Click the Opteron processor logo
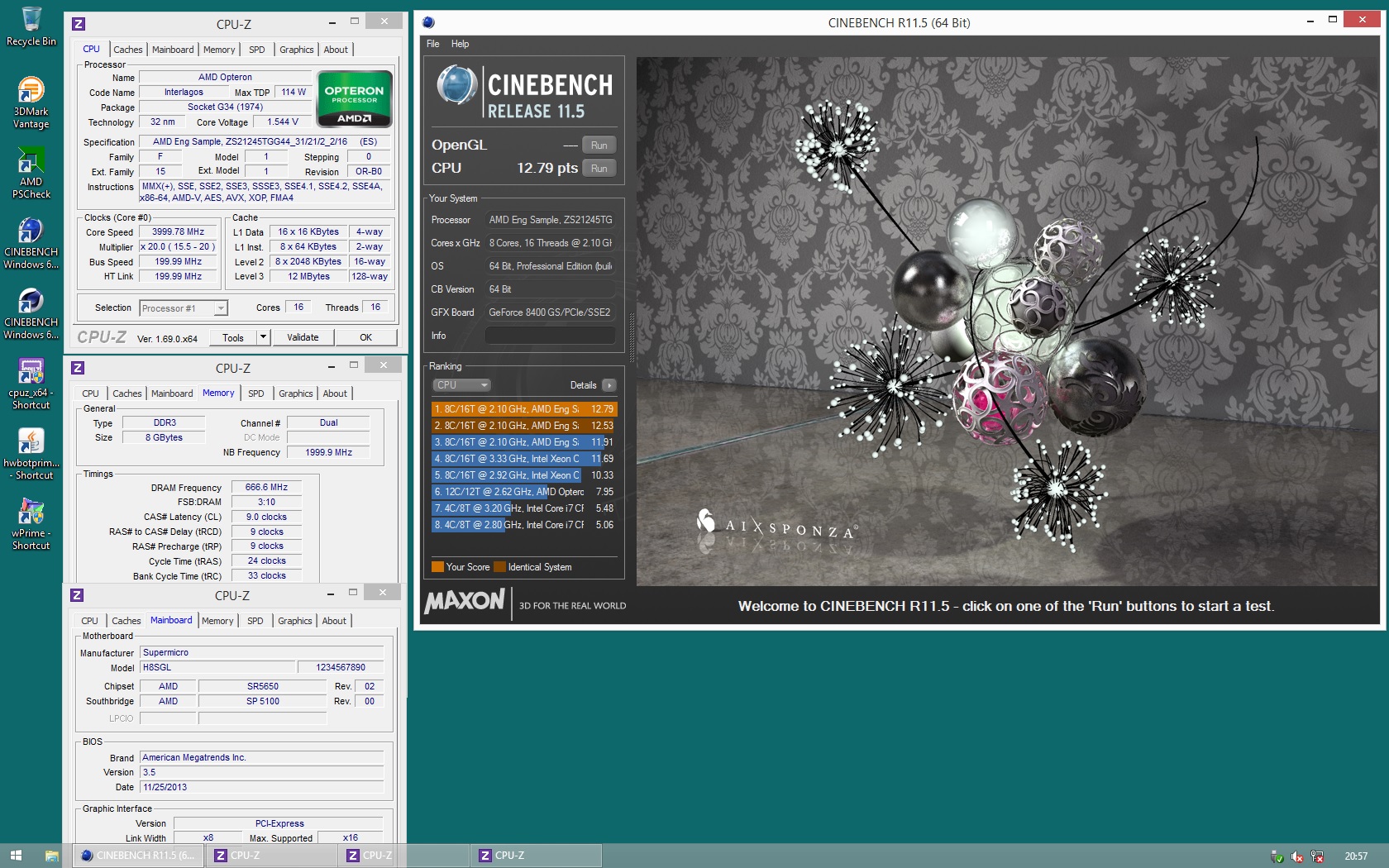1389x868 pixels. pos(355,99)
